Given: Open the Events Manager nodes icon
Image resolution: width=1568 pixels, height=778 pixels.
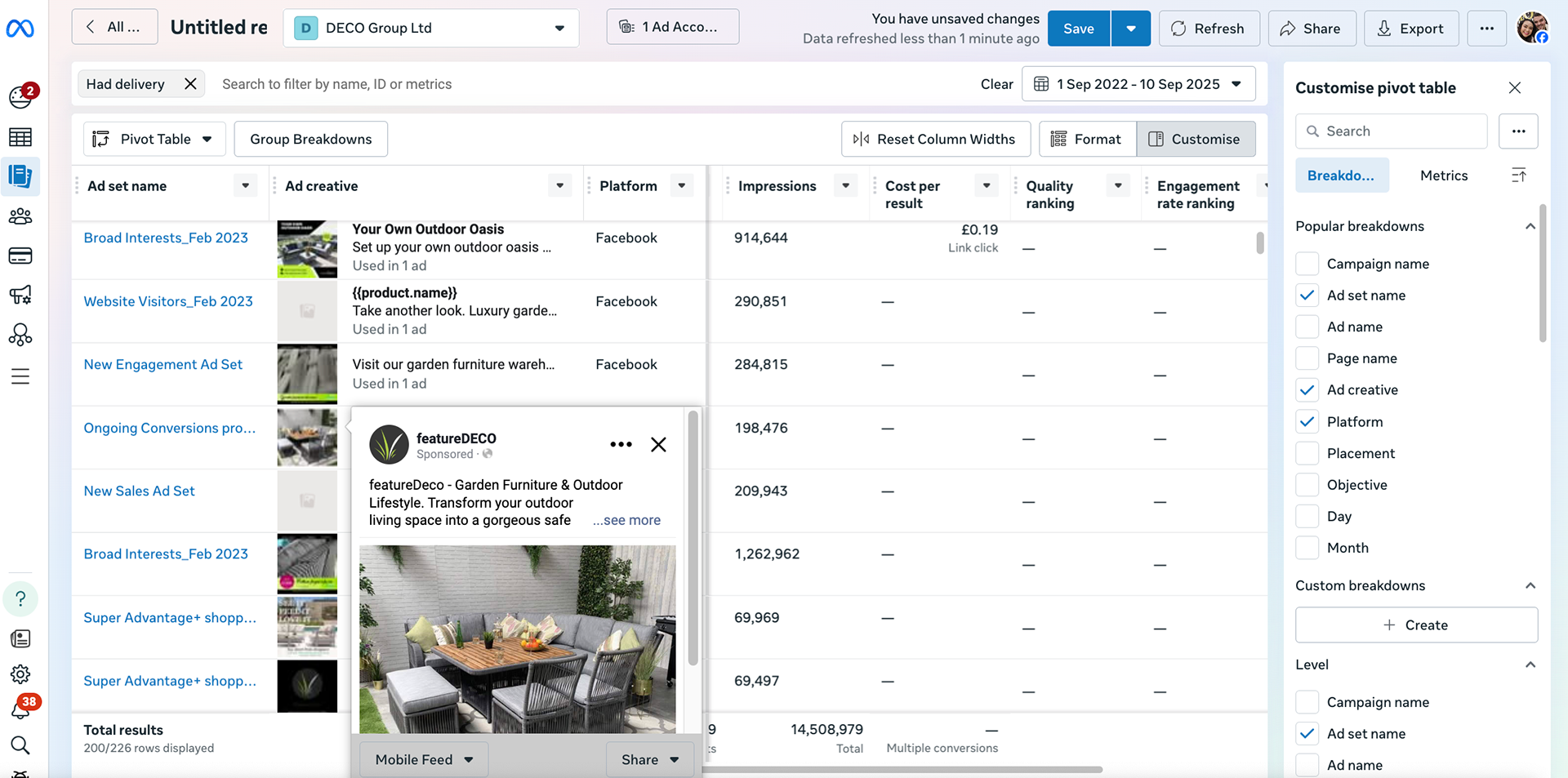Looking at the screenshot, I should [x=20, y=335].
